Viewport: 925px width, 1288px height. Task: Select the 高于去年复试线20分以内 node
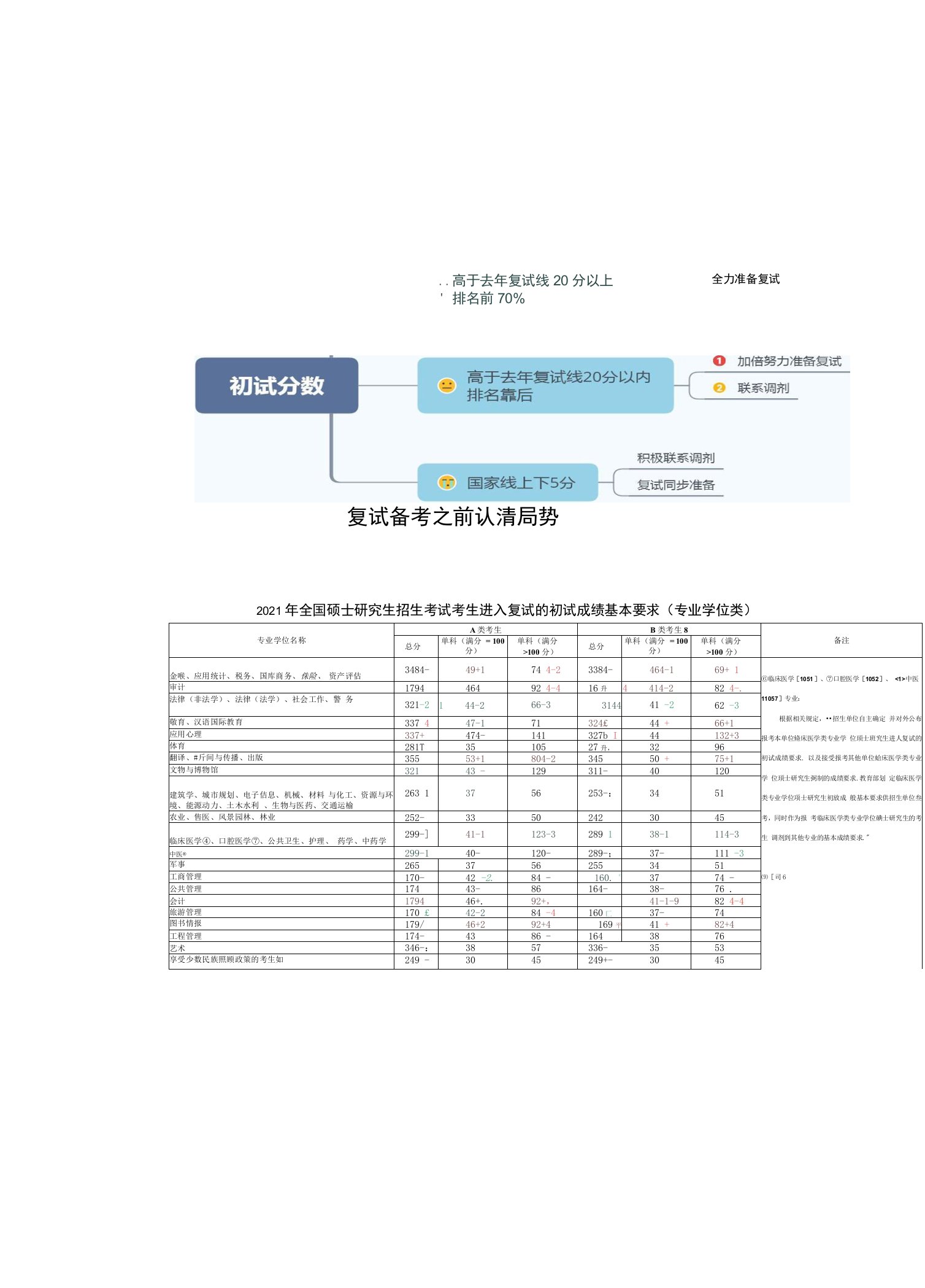545,385
